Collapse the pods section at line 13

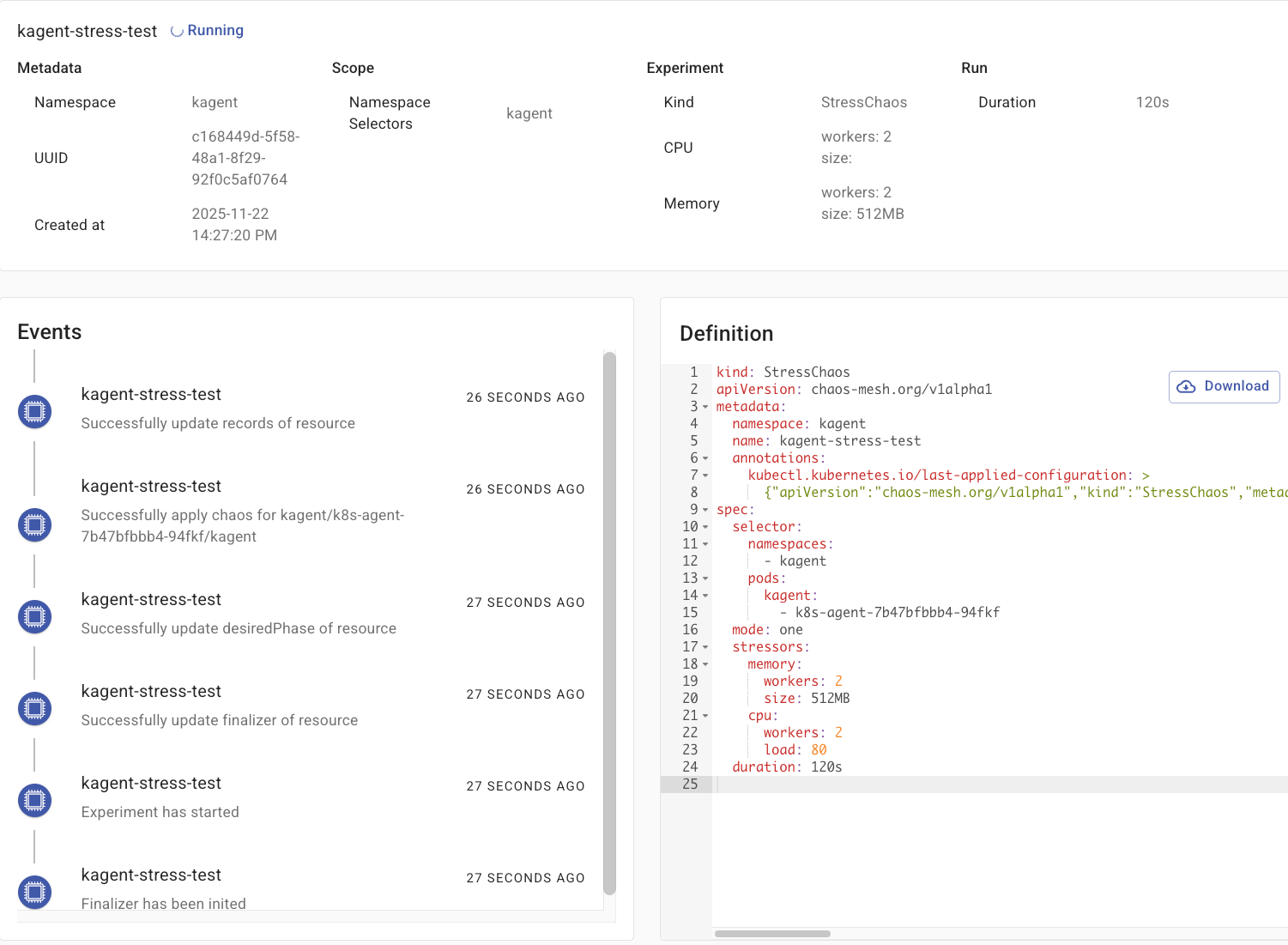point(705,579)
